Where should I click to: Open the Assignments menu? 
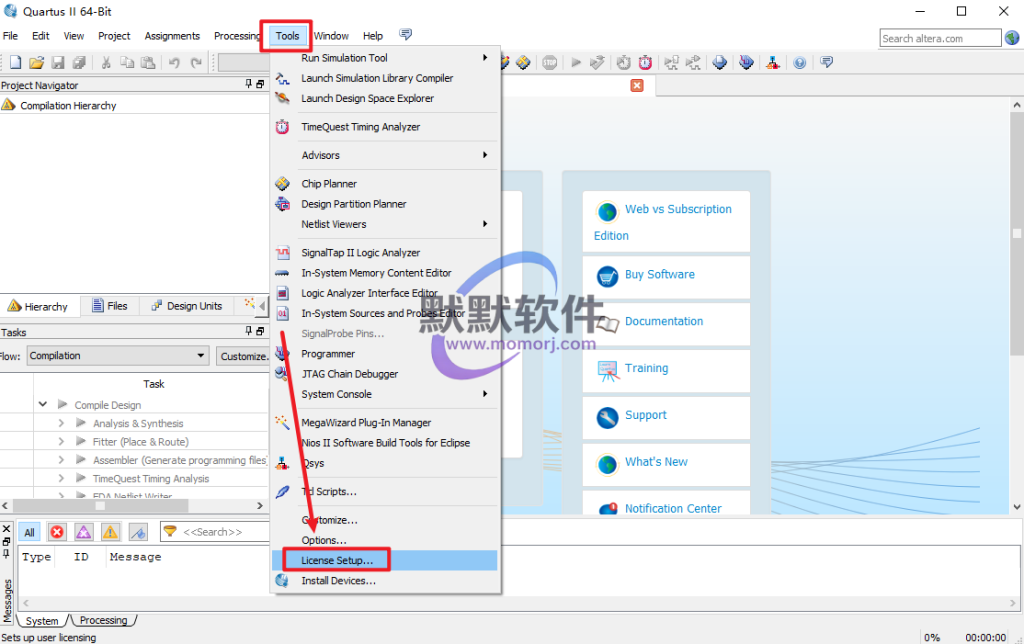coord(172,36)
